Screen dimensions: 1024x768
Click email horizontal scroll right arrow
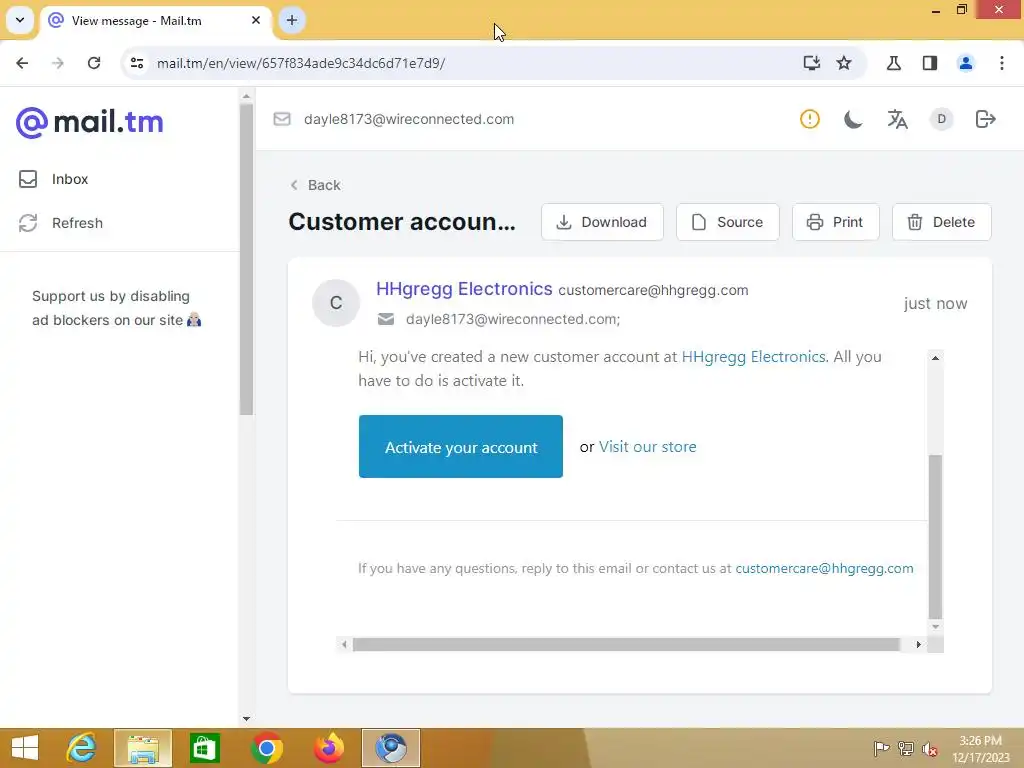(x=919, y=645)
